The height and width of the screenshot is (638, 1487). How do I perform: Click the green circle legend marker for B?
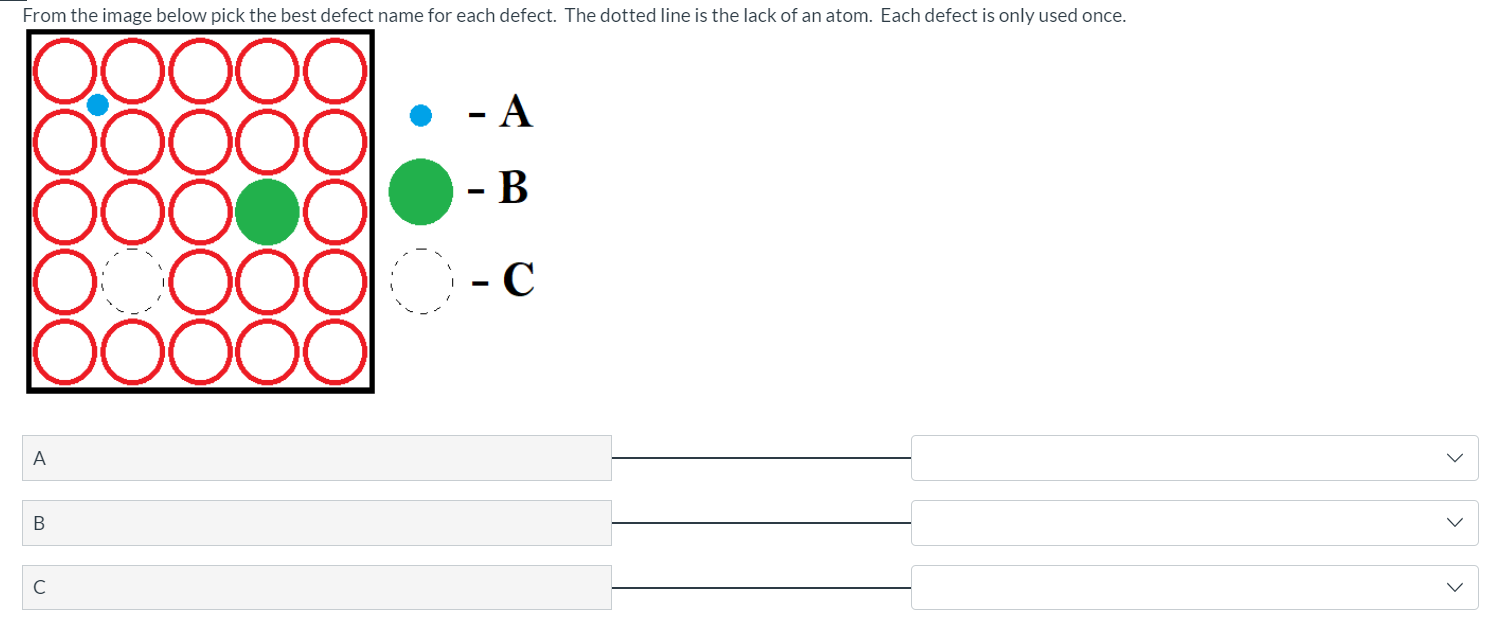[x=420, y=191]
